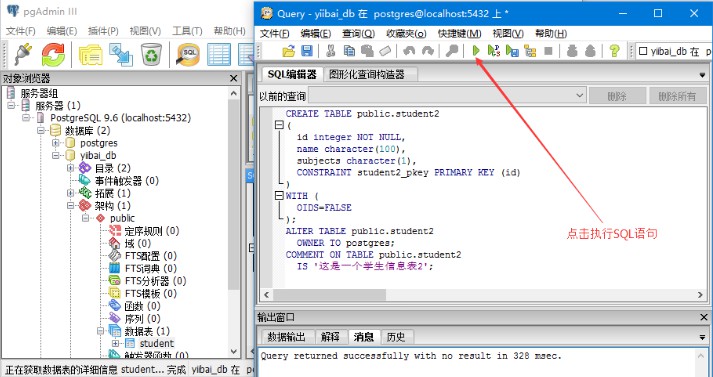Click the 删除所有 button
The image size is (713, 377).
click(677, 96)
